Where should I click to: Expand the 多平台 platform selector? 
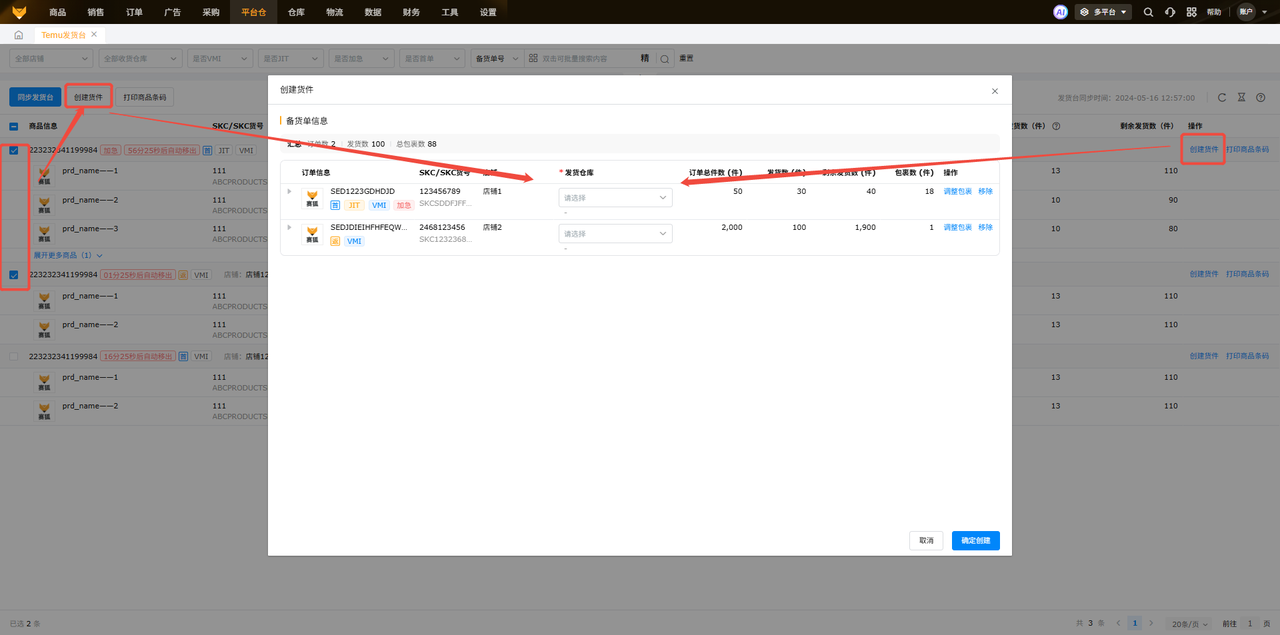click(1103, 12)
